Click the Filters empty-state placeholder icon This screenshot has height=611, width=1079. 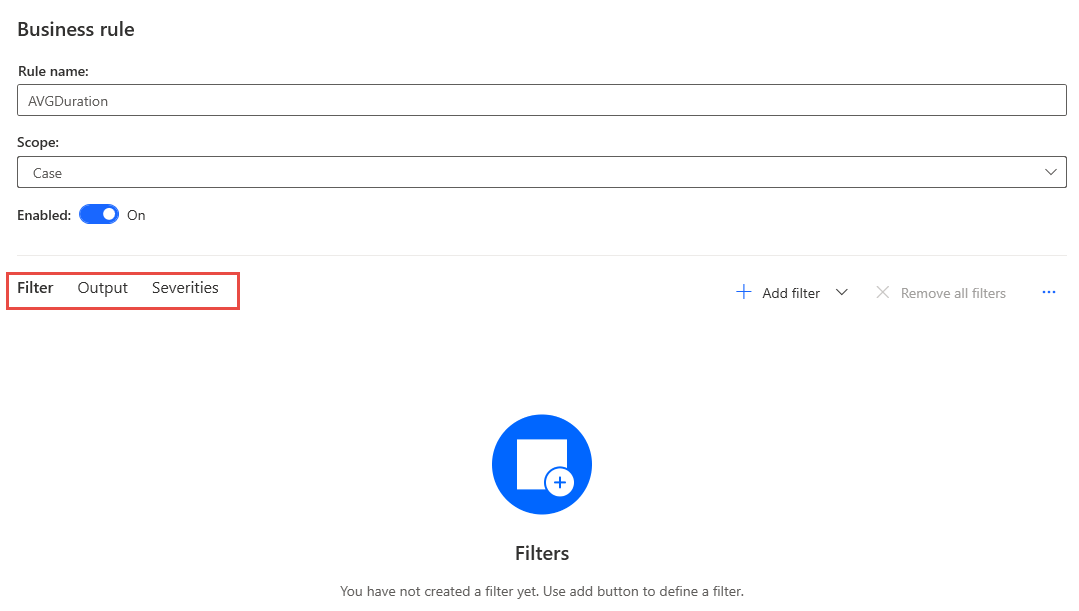541,464
